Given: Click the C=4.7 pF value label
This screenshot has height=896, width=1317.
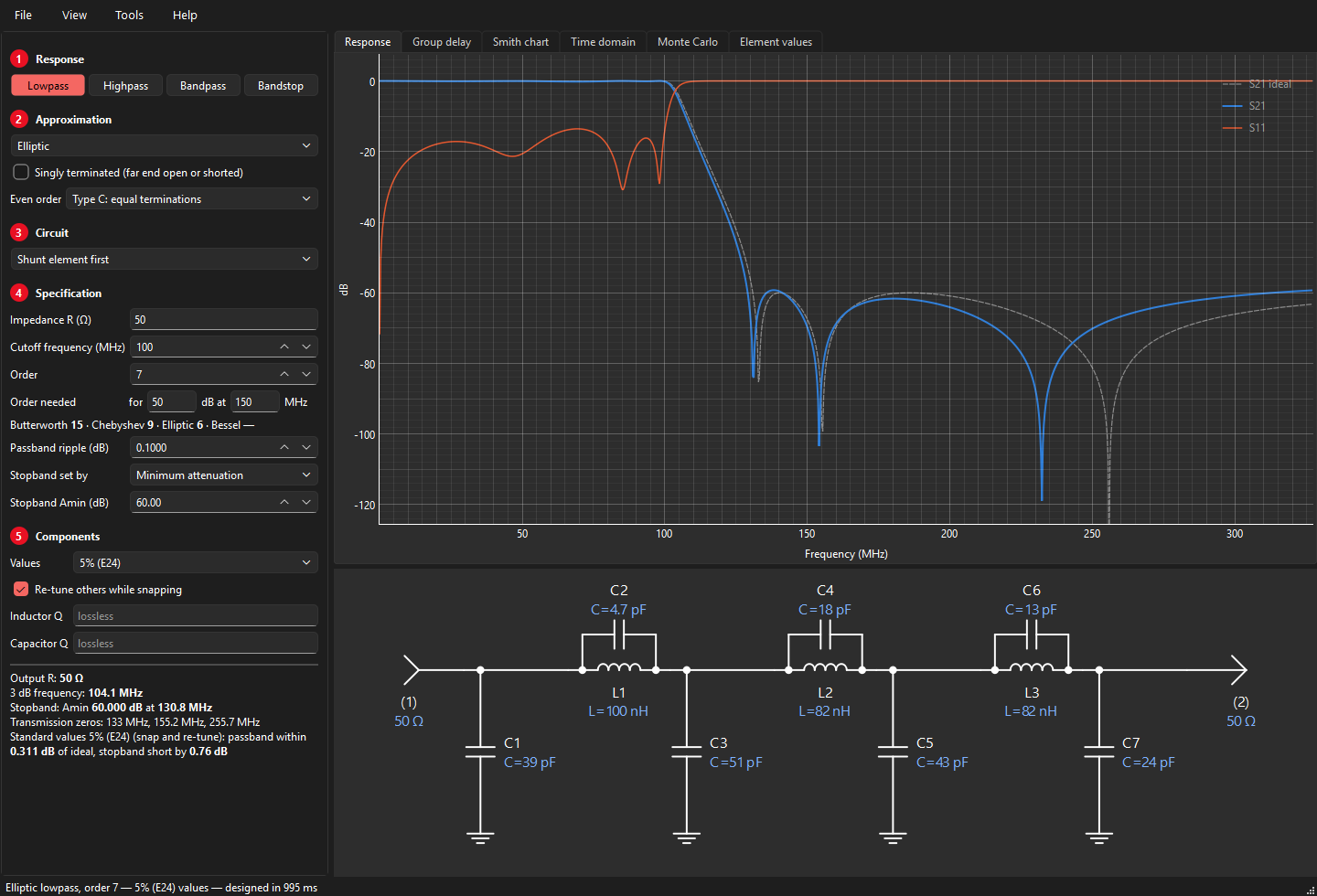Looking at the screenshot, I should pyautogui.click(x=618, y=610).
